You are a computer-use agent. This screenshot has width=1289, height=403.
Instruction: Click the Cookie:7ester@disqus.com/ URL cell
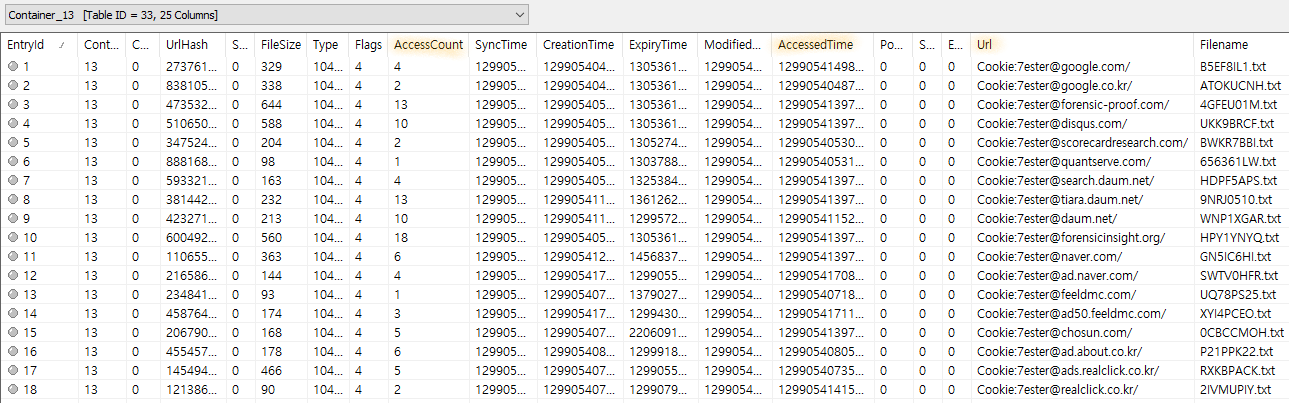(1052, 123)
